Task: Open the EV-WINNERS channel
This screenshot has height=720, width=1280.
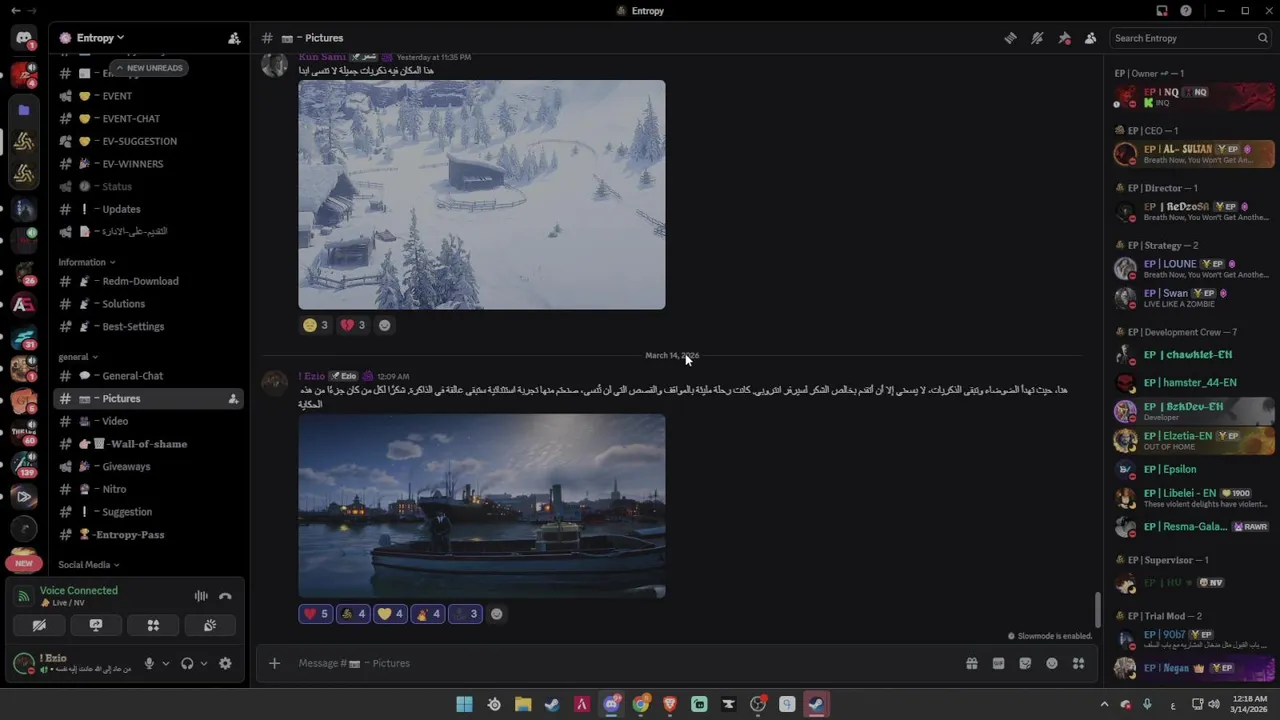Action: click(149, 164)
